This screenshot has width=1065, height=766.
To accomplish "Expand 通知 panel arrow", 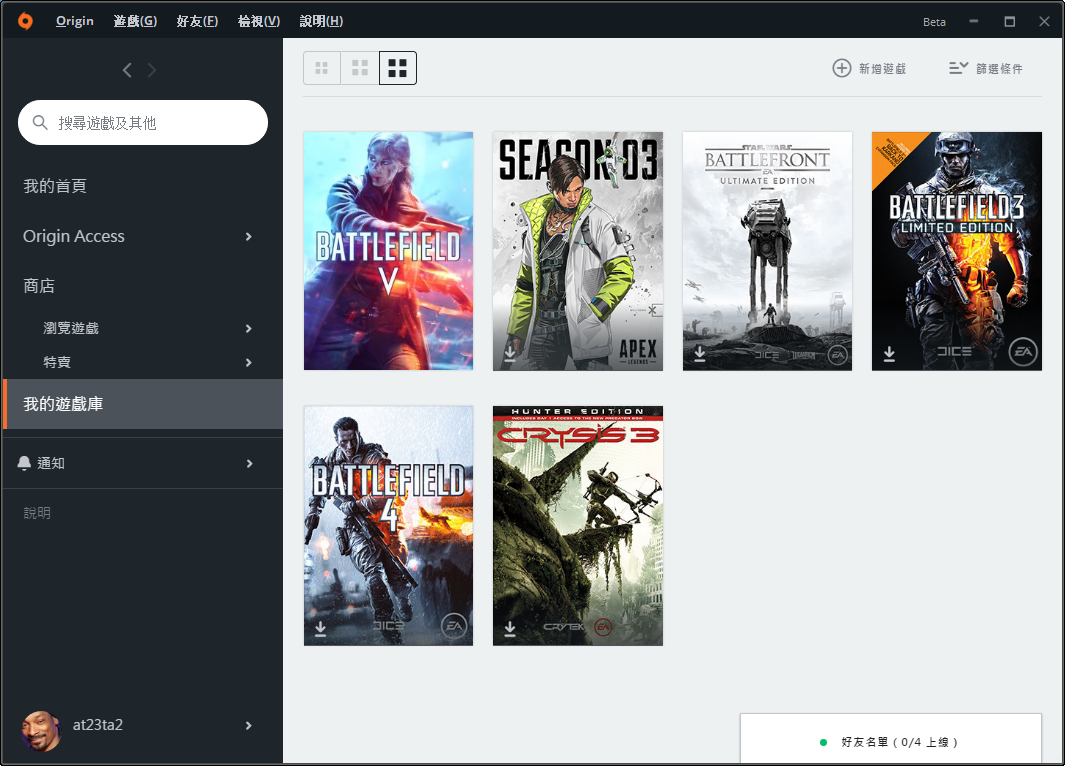I will tap(249, 464).
